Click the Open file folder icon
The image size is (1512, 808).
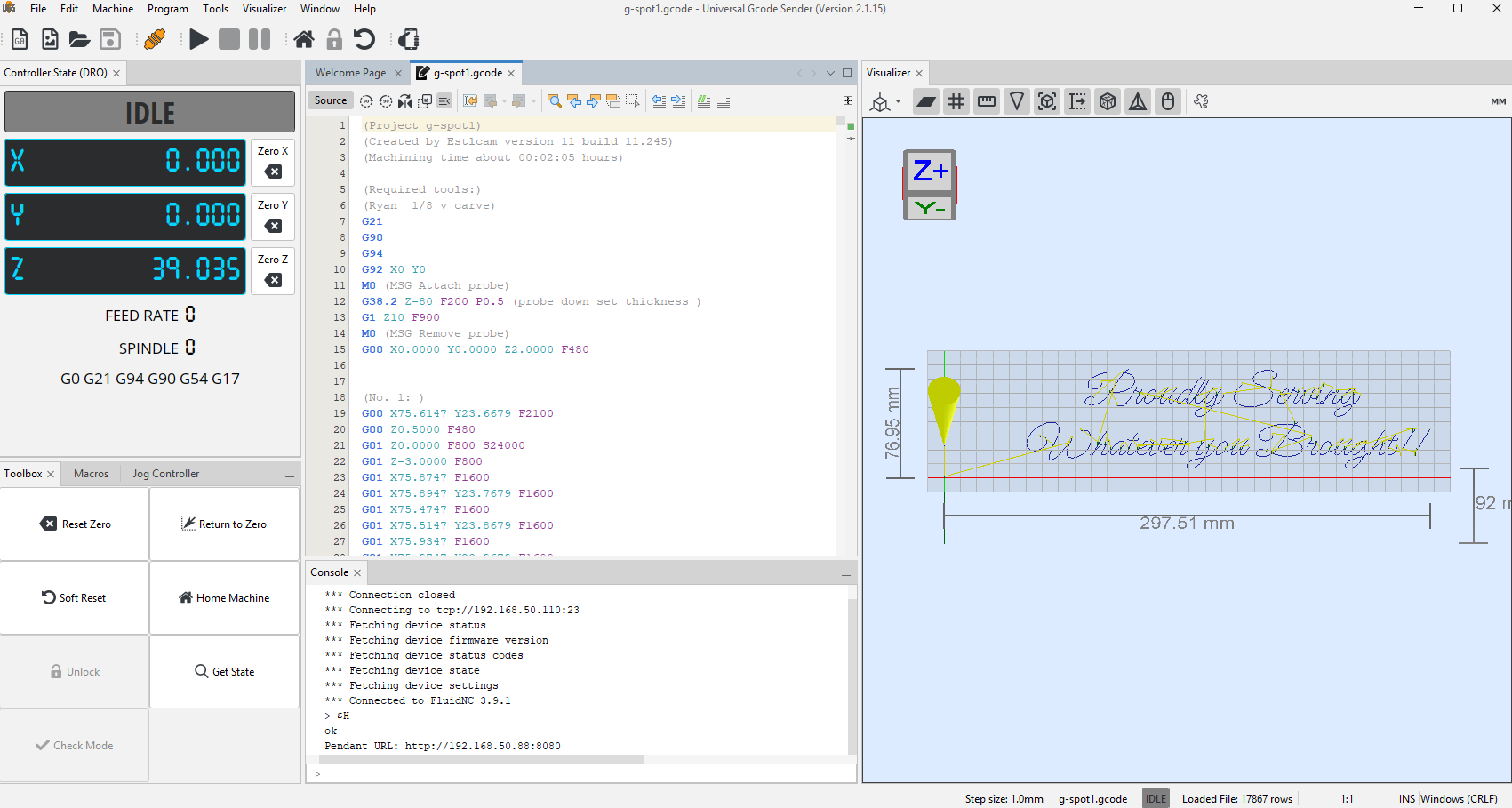pyautogui.click(x=79, y=39)
